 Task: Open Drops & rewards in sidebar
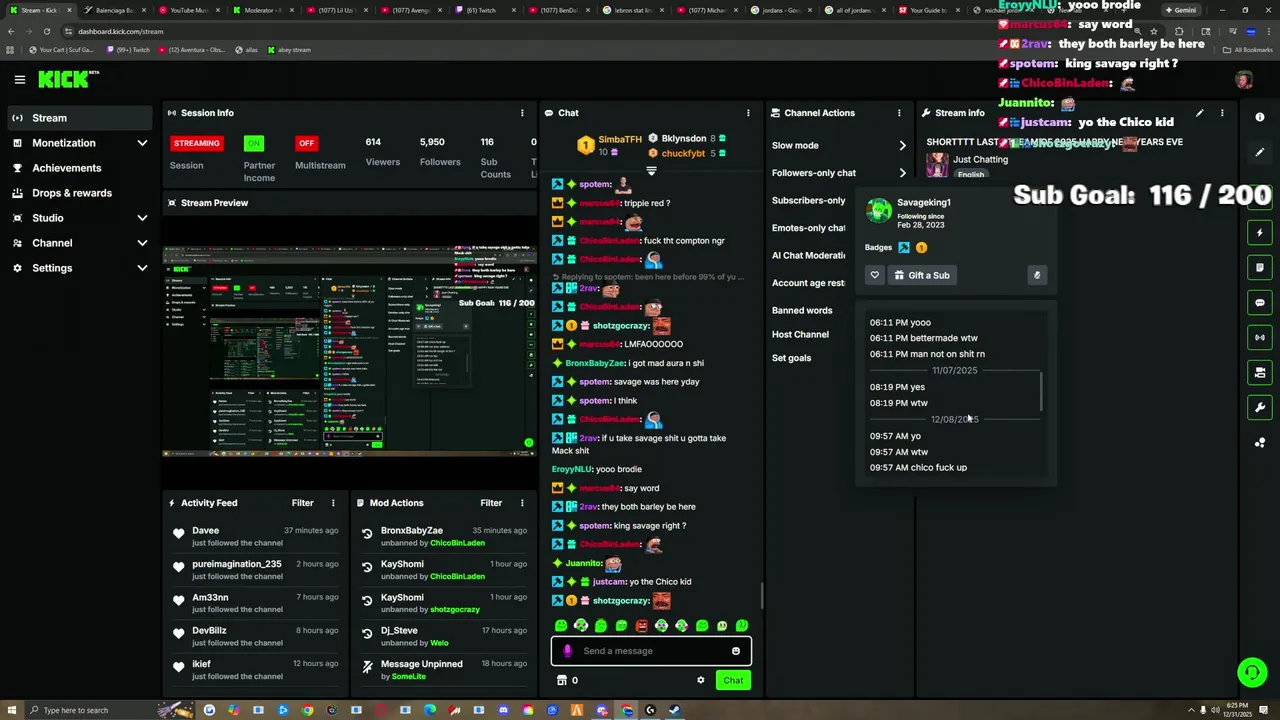(x=78, y=193)
